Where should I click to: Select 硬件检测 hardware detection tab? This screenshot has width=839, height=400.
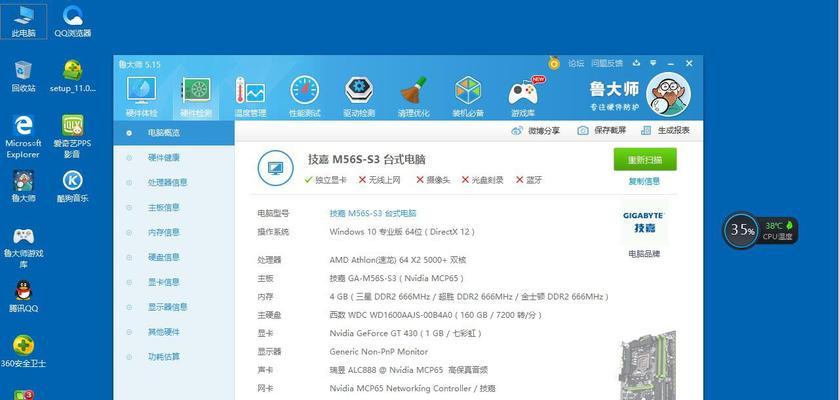click(x=196, y=97)
